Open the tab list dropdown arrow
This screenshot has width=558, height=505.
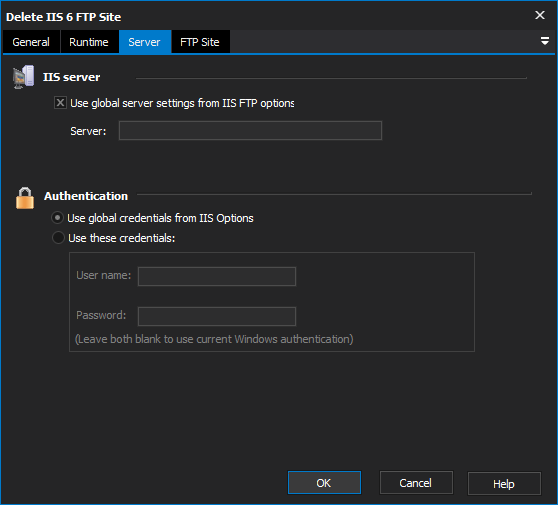tap(544, 41)
